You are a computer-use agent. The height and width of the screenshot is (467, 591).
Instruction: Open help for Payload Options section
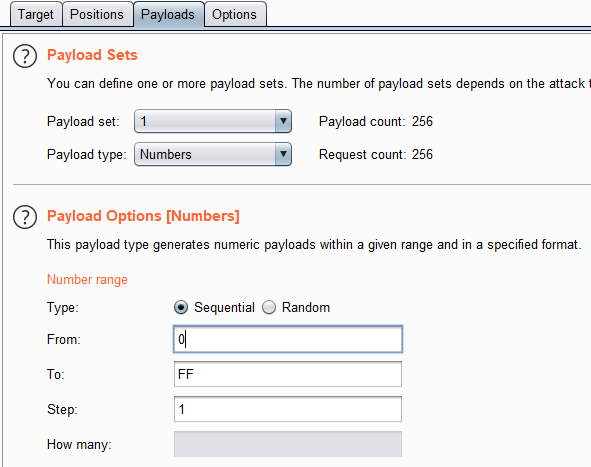click(25, 217)
